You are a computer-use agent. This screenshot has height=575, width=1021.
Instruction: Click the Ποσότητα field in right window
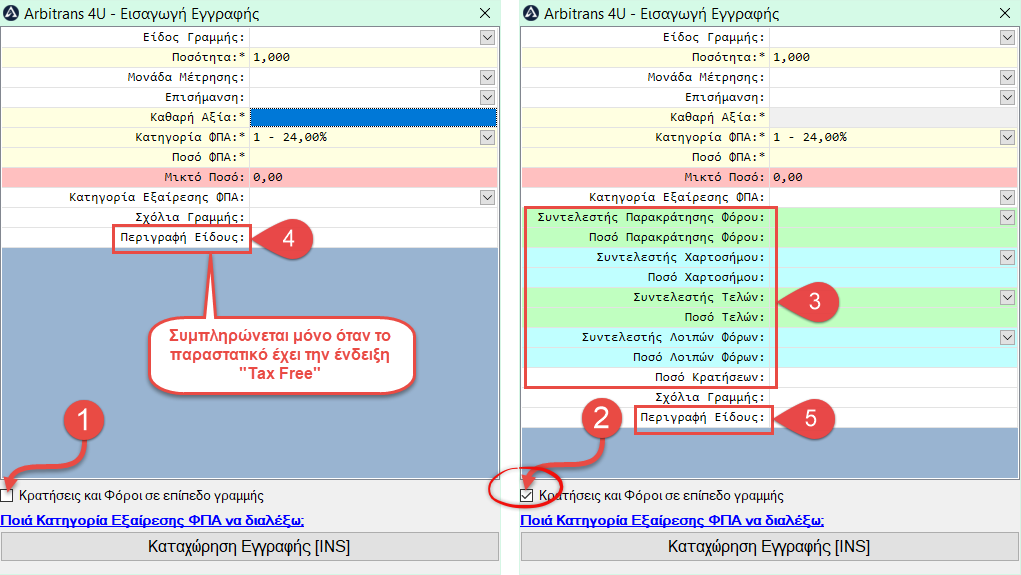point(893,57)
